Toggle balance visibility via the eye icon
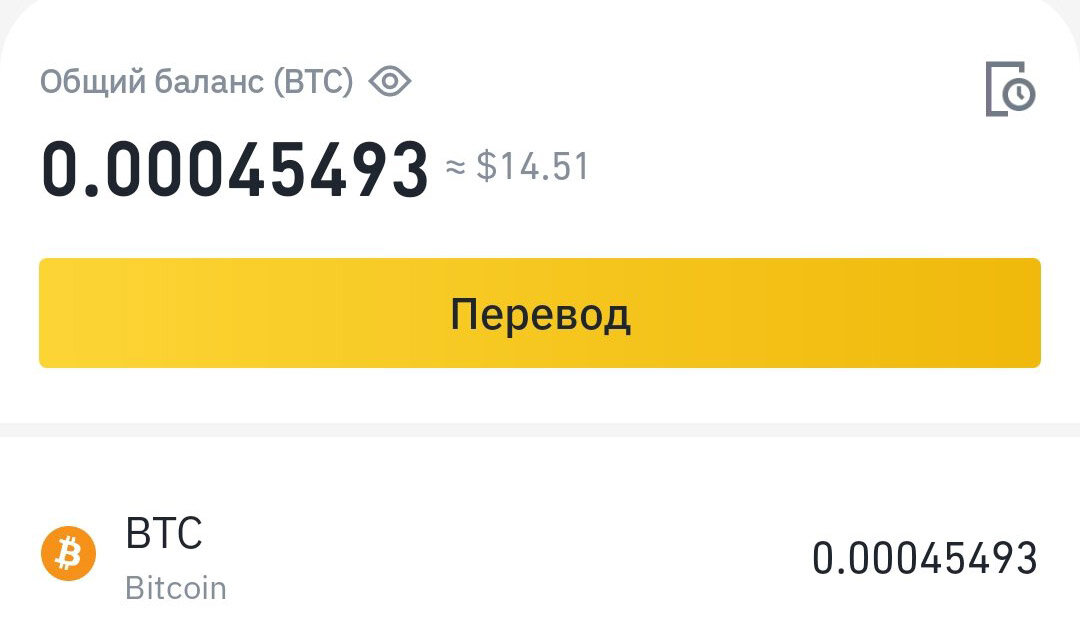 point(389,83)
